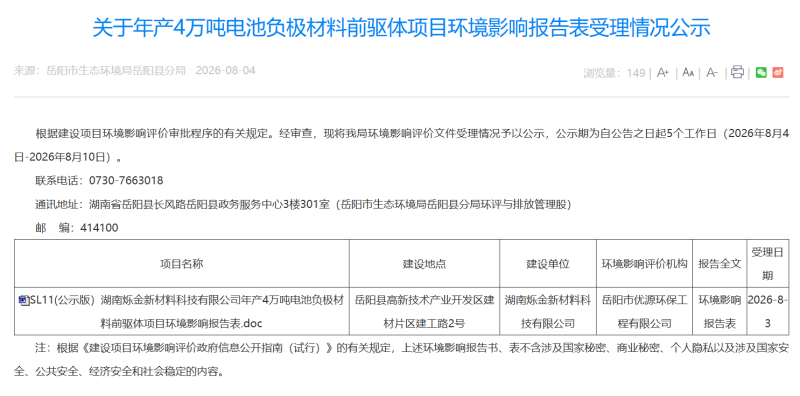The image size is (800, 396).
Task: Click the 报告全文 column header
Action: click(719, 264)
